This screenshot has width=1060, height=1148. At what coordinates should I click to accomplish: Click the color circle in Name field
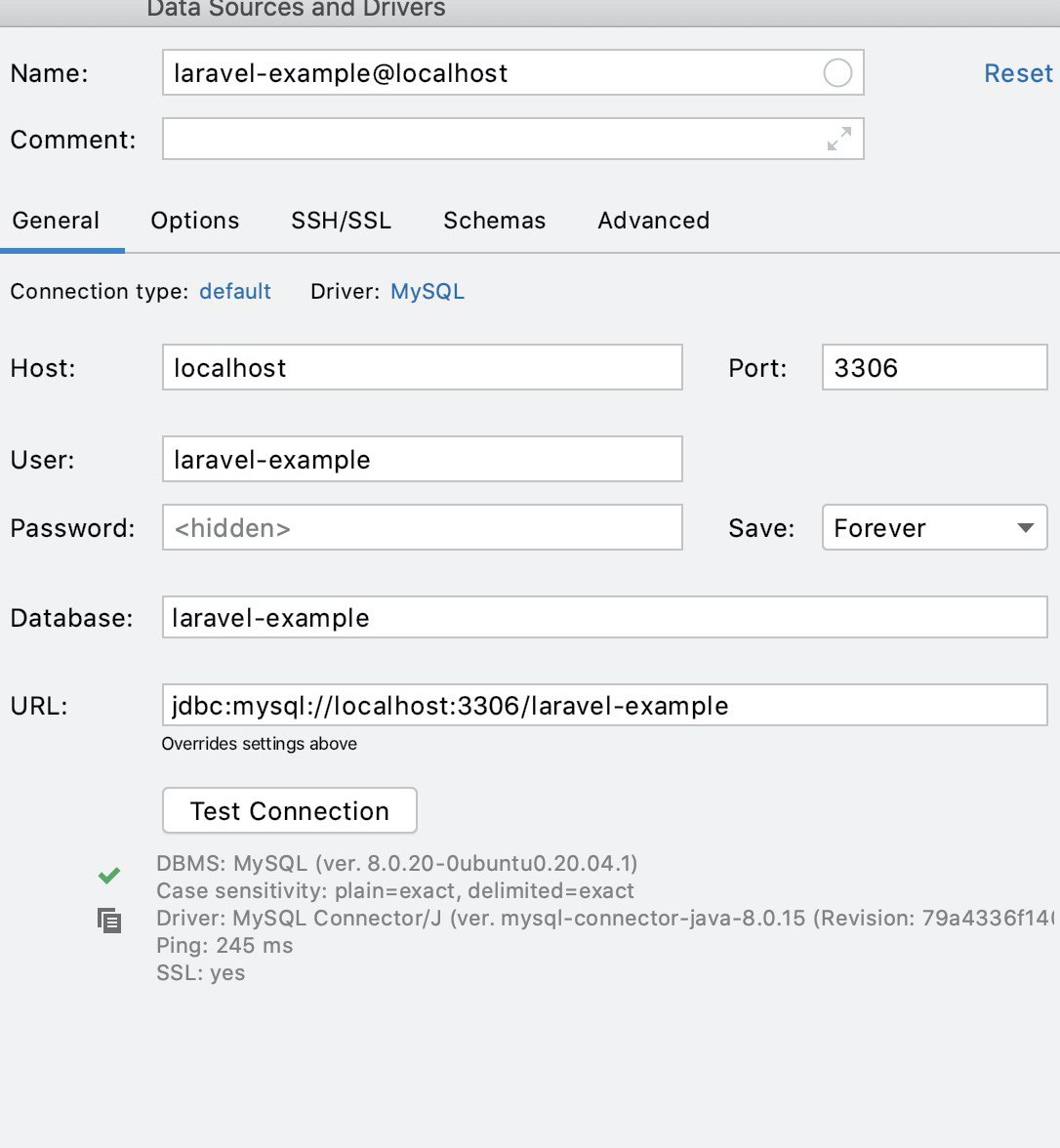837,73
